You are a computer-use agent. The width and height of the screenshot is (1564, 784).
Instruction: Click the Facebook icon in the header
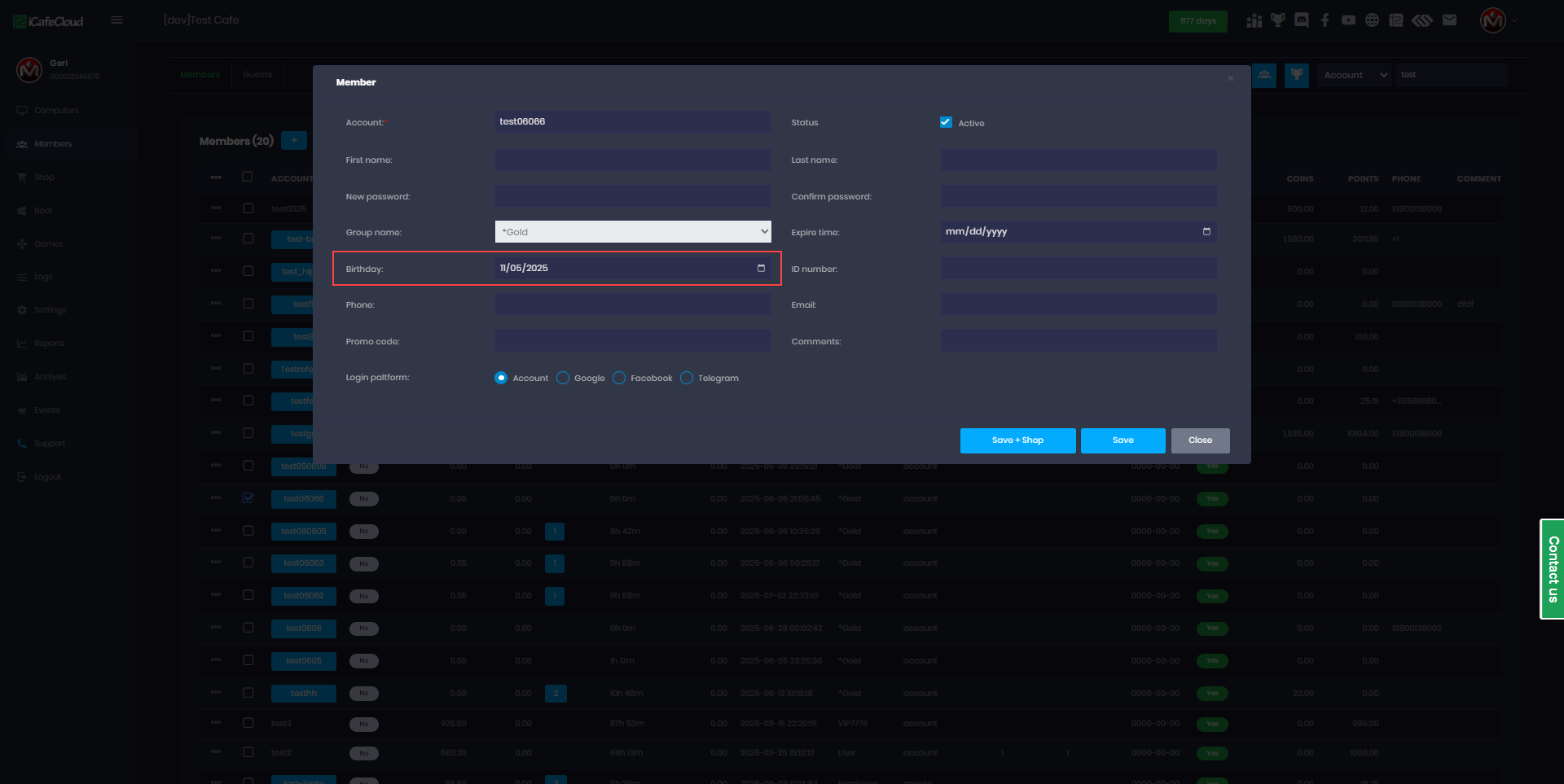1325,20
